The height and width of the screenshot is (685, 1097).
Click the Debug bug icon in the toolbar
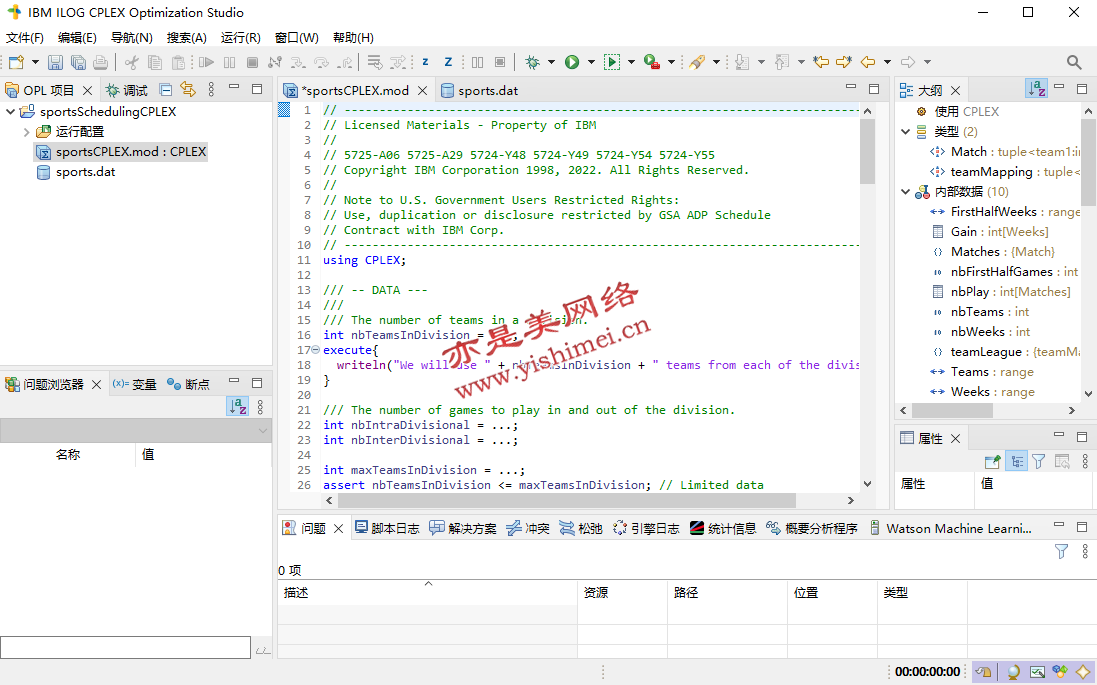[x=532, y=62]
